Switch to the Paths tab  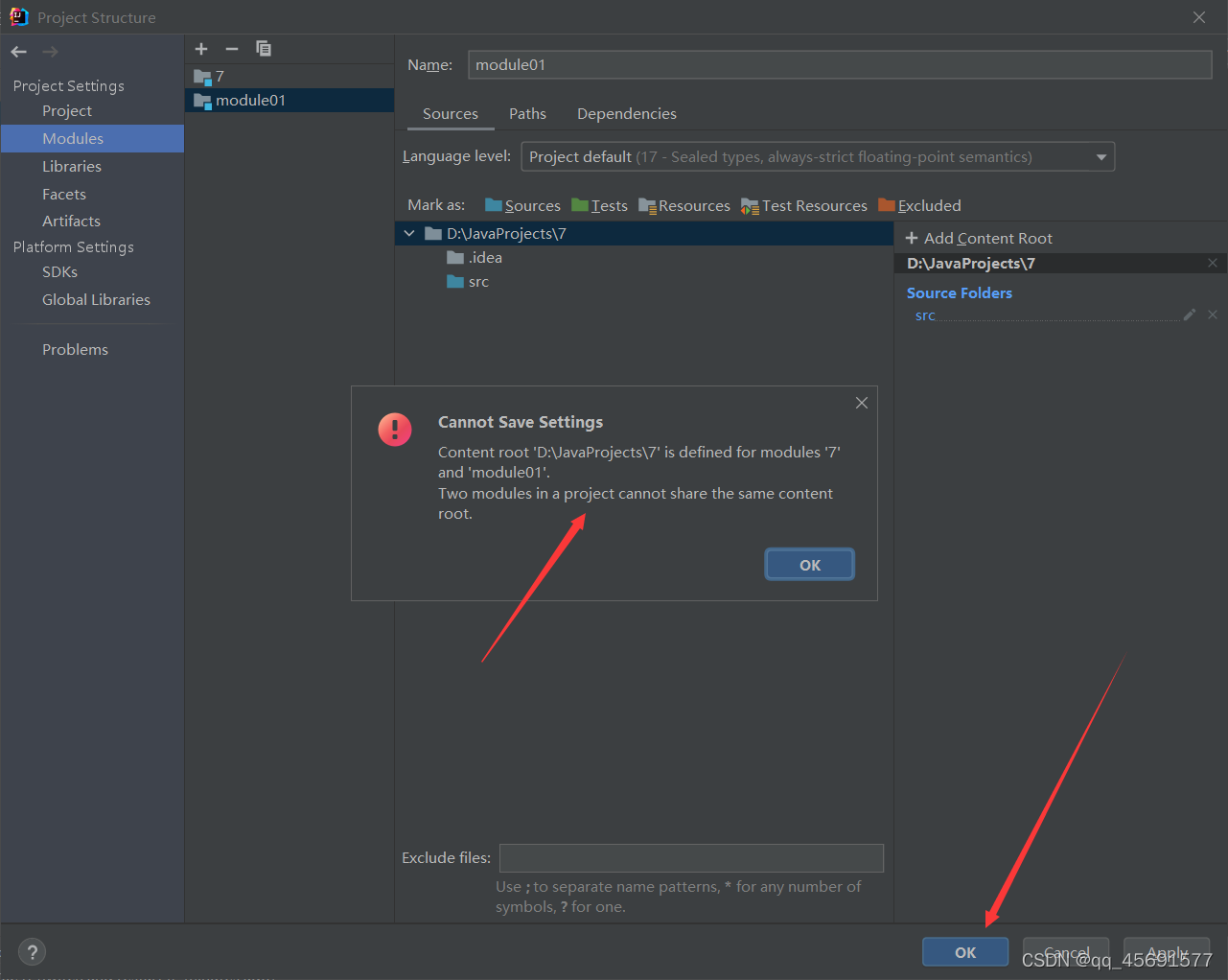pos(527,113)
